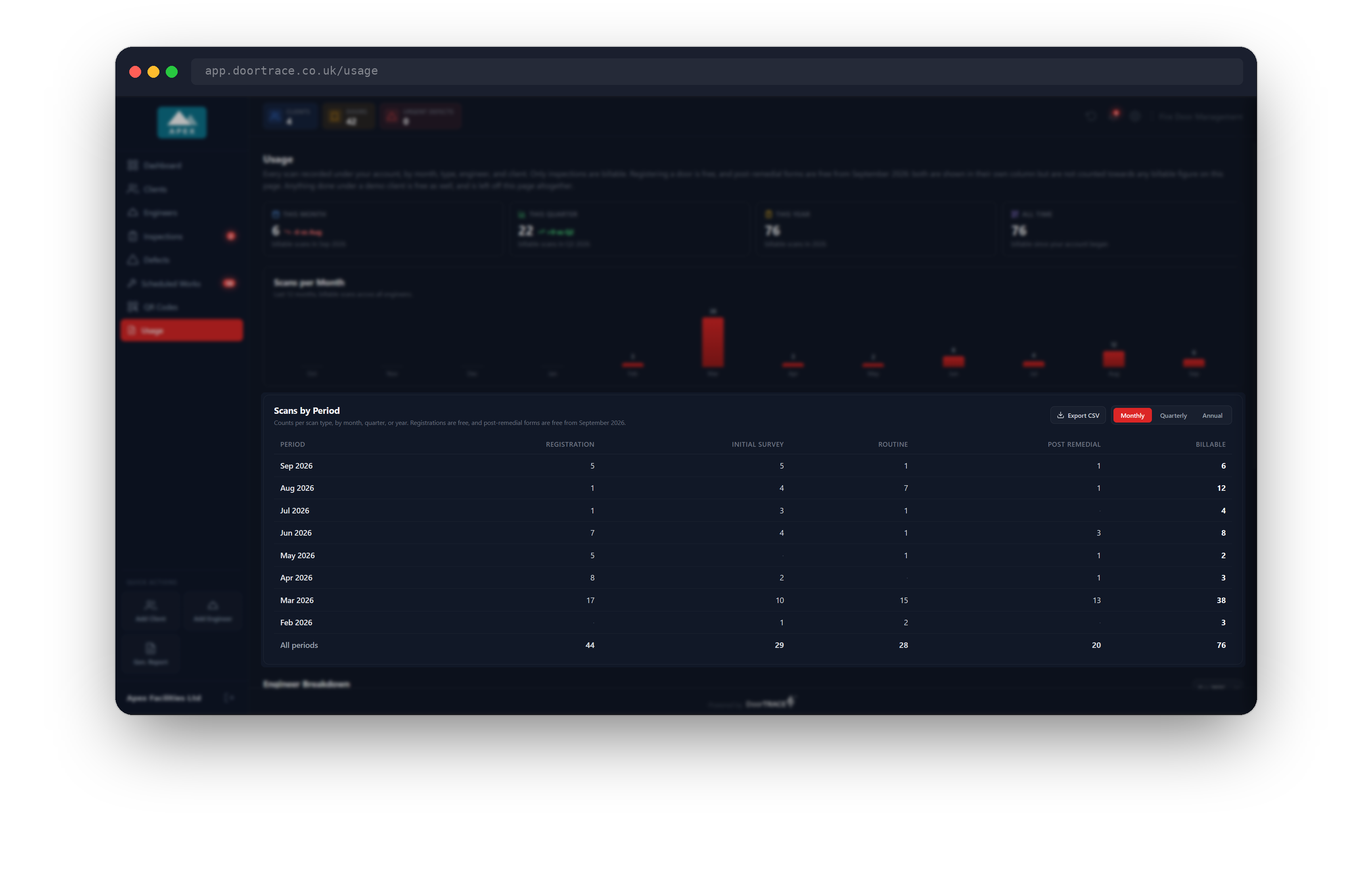Select the Jul 2026 period row label
Viewport: 1372px width, 880px height.
294,510
